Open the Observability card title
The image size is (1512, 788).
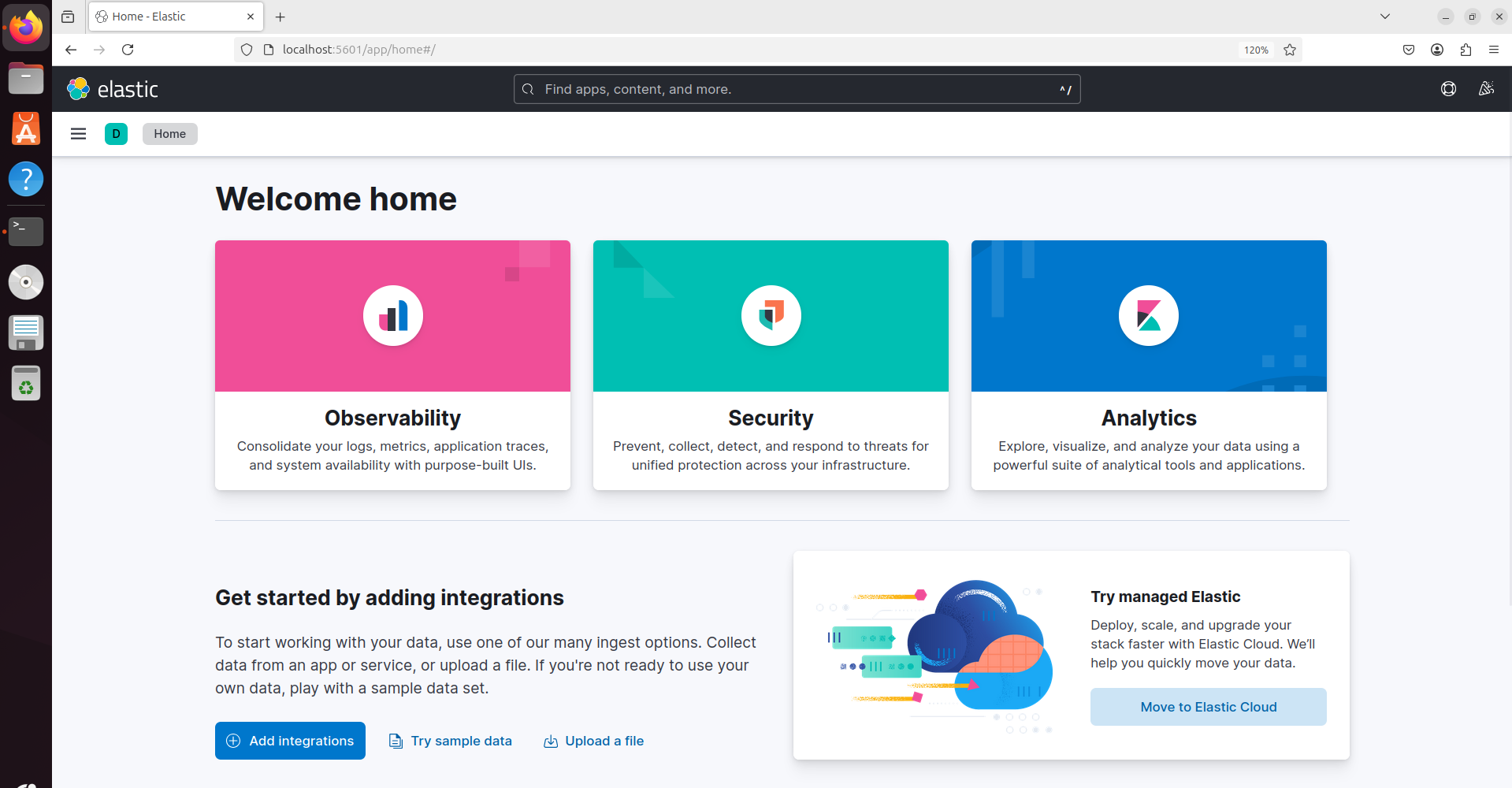(392, 418)
